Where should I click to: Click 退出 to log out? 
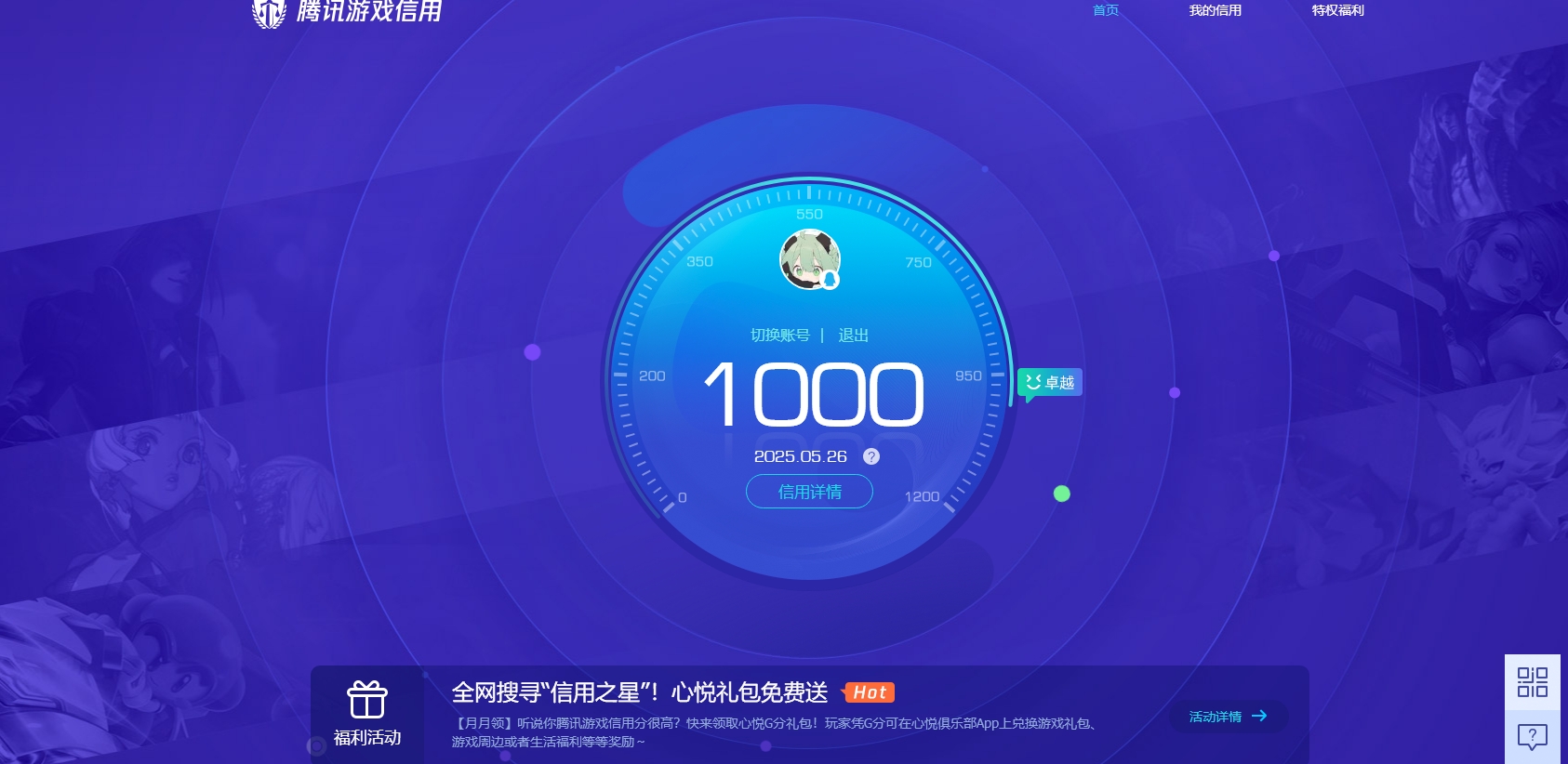point(853,336)
